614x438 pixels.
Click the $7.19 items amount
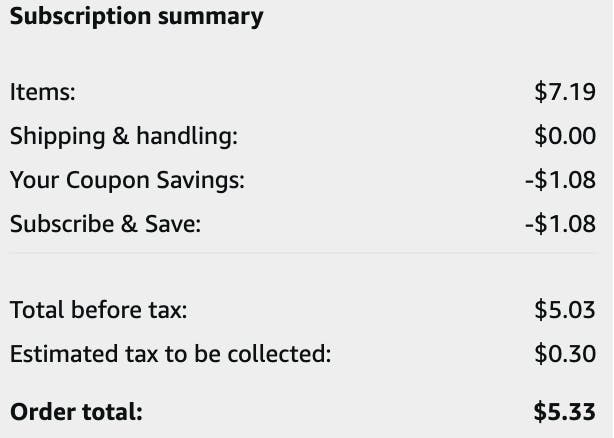click(x=565, y=92)
